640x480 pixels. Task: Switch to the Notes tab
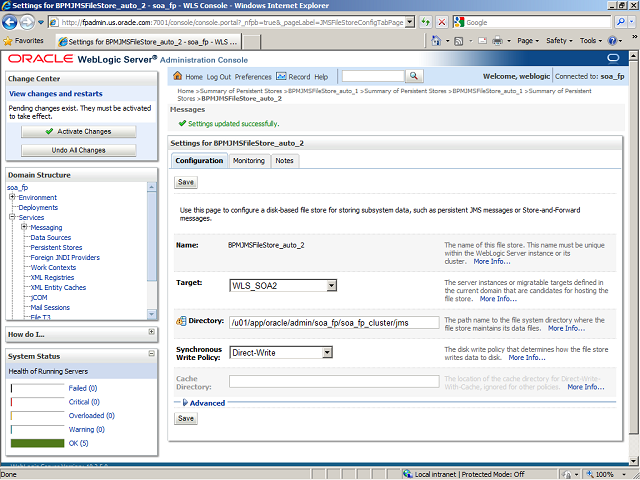click(x=284, y=160)
